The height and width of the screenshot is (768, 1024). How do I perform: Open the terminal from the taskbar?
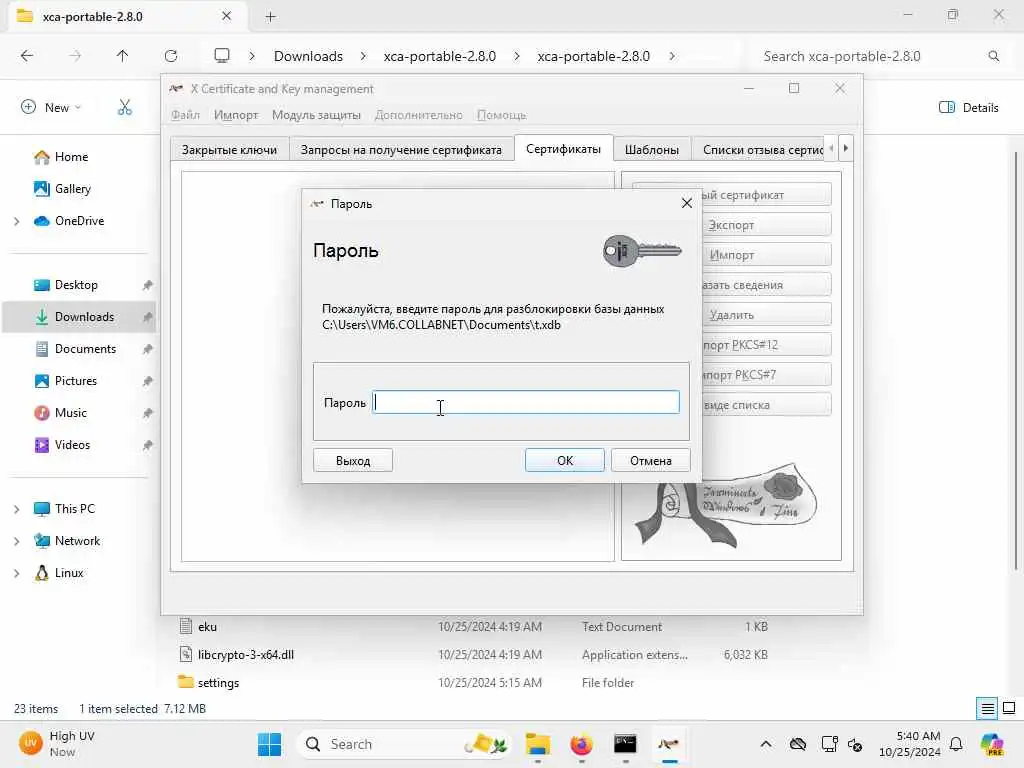pos(625,744)
